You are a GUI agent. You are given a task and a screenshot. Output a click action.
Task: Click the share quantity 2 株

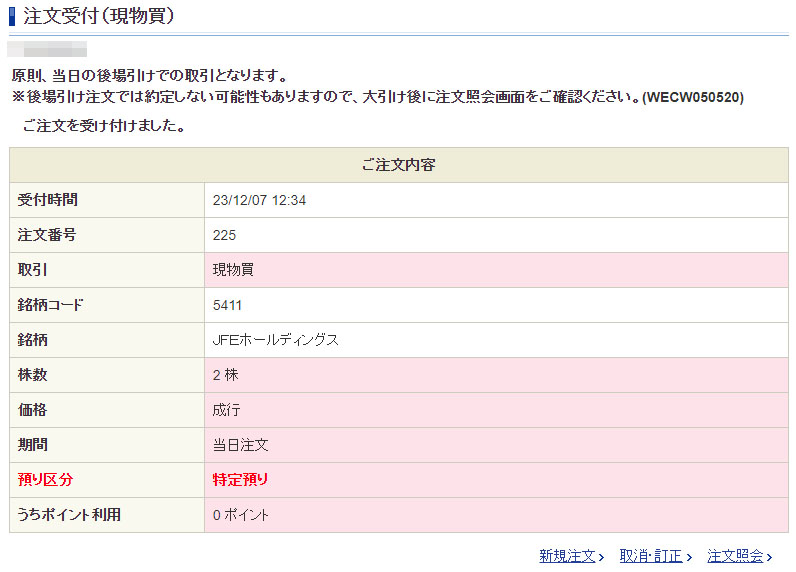point(225,375)
